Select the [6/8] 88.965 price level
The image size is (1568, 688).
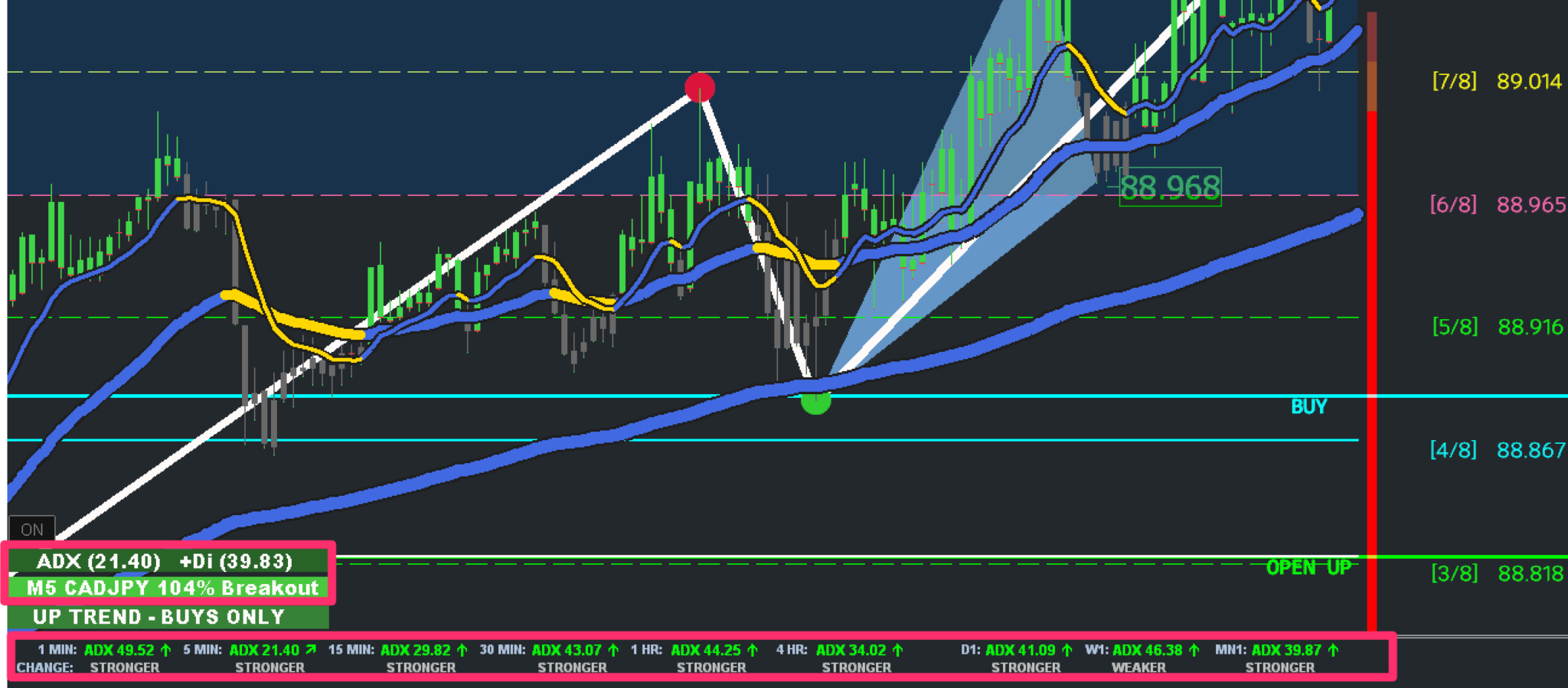point(1496,204)
